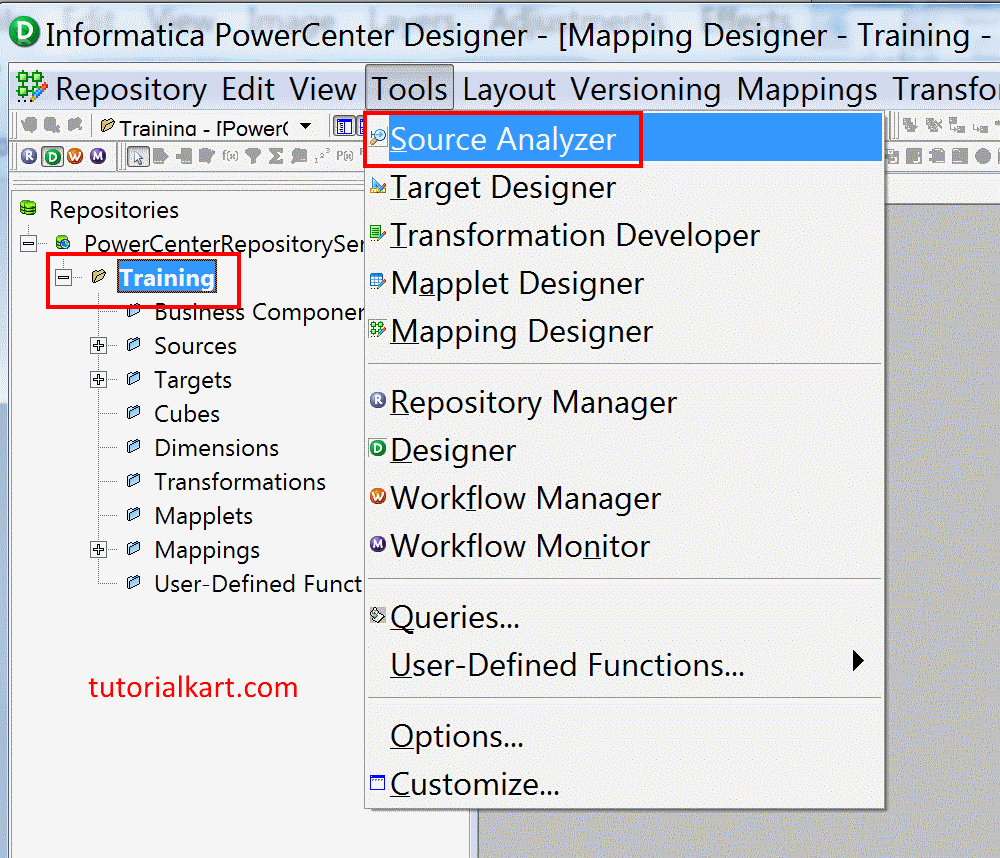The height and width of the screenshot is (858, 1000).
Task: Choose the Designer entry in the Tools menu
Action: pos(625,450)
